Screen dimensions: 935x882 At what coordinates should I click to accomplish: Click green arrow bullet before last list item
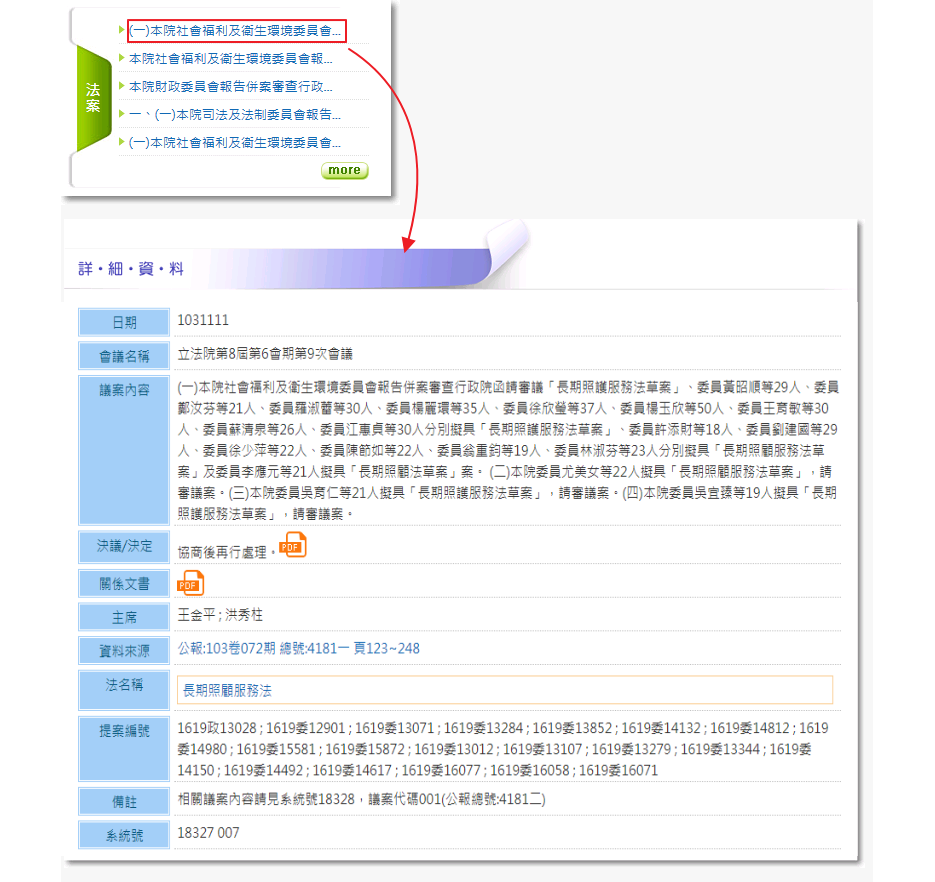tap(122, 142)
